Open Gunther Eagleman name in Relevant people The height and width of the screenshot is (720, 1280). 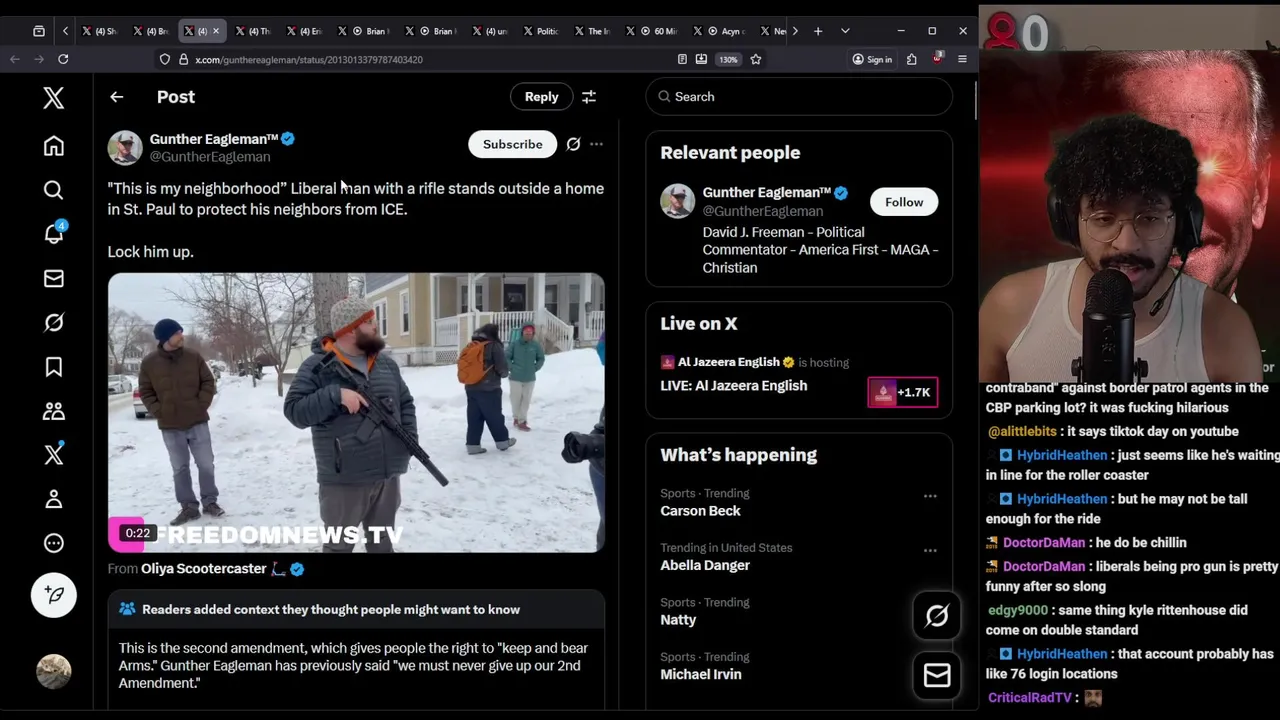pyautogui.click(x=766, y=192)
